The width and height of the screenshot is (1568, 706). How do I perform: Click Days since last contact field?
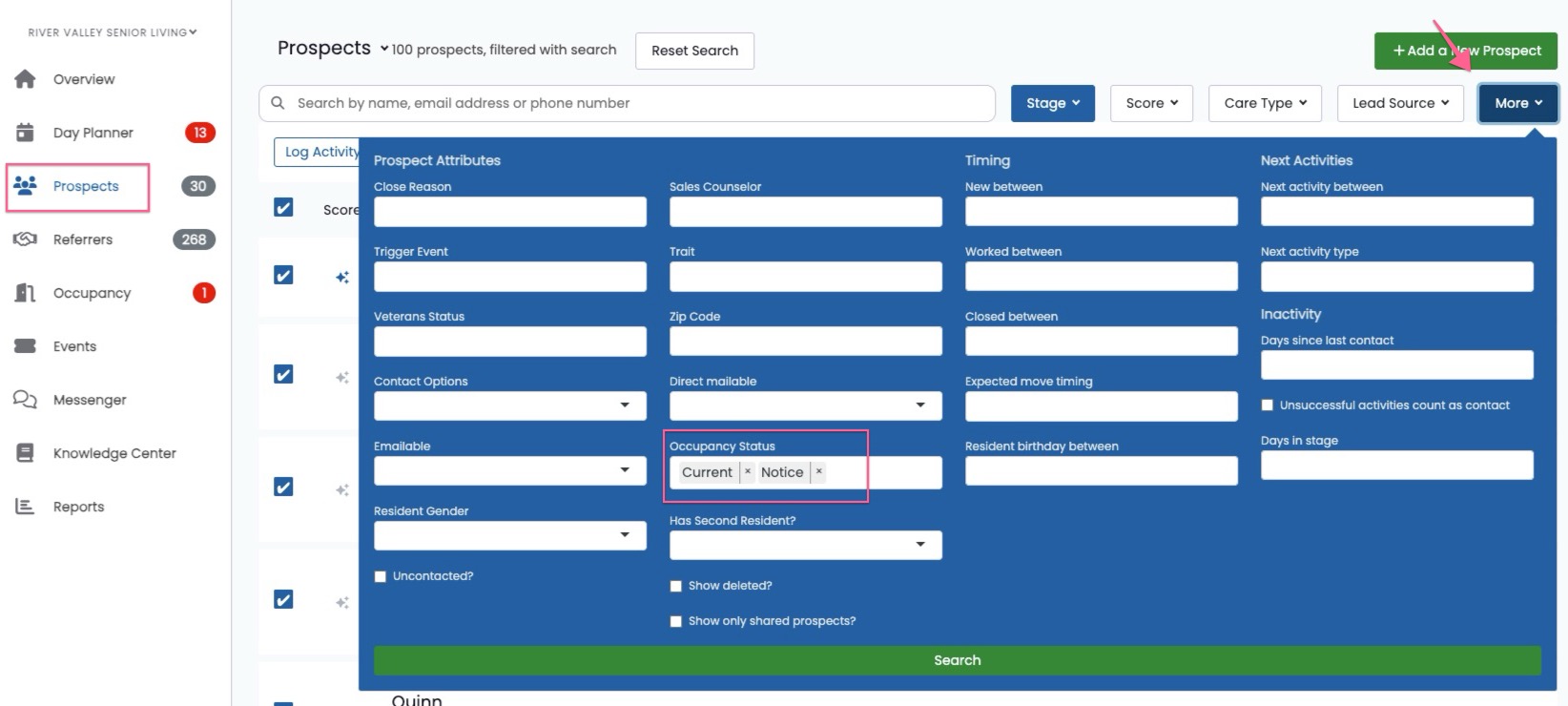[1397, 364]
